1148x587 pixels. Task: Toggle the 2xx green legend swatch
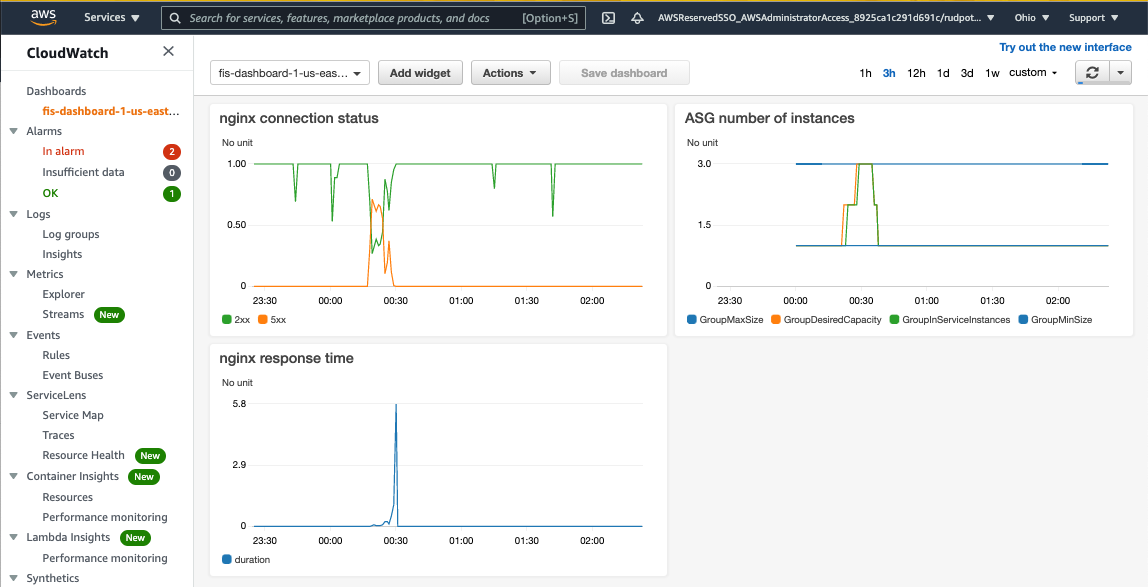click(x=226, y=320)
